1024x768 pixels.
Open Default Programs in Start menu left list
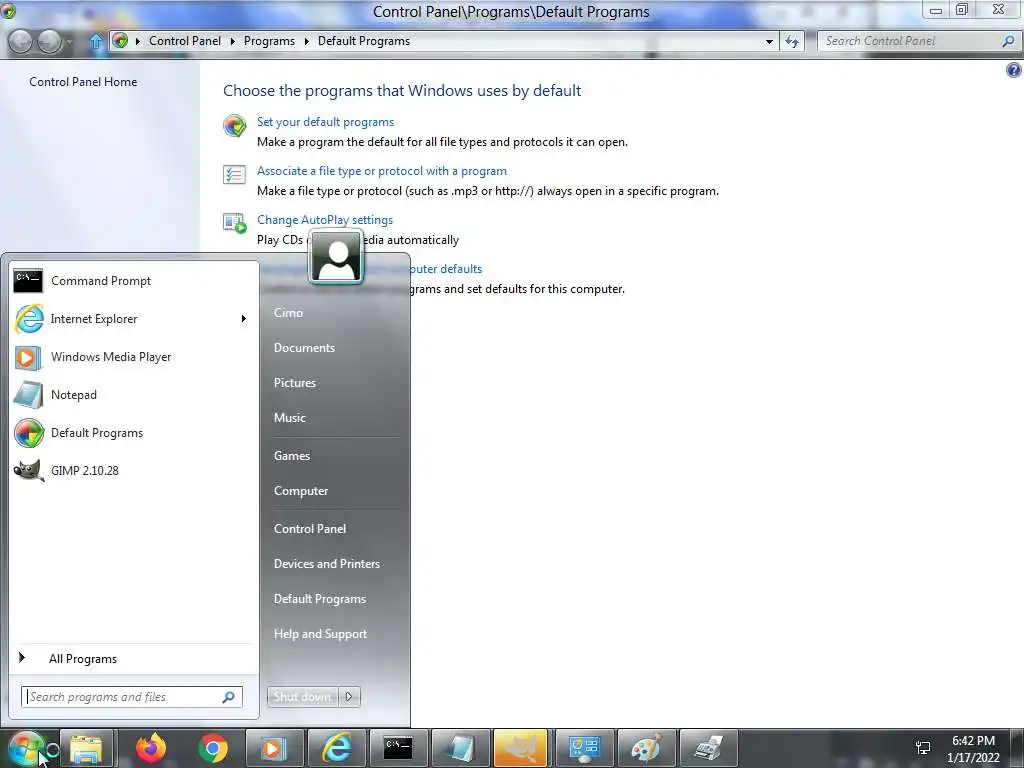click(133, 432)
